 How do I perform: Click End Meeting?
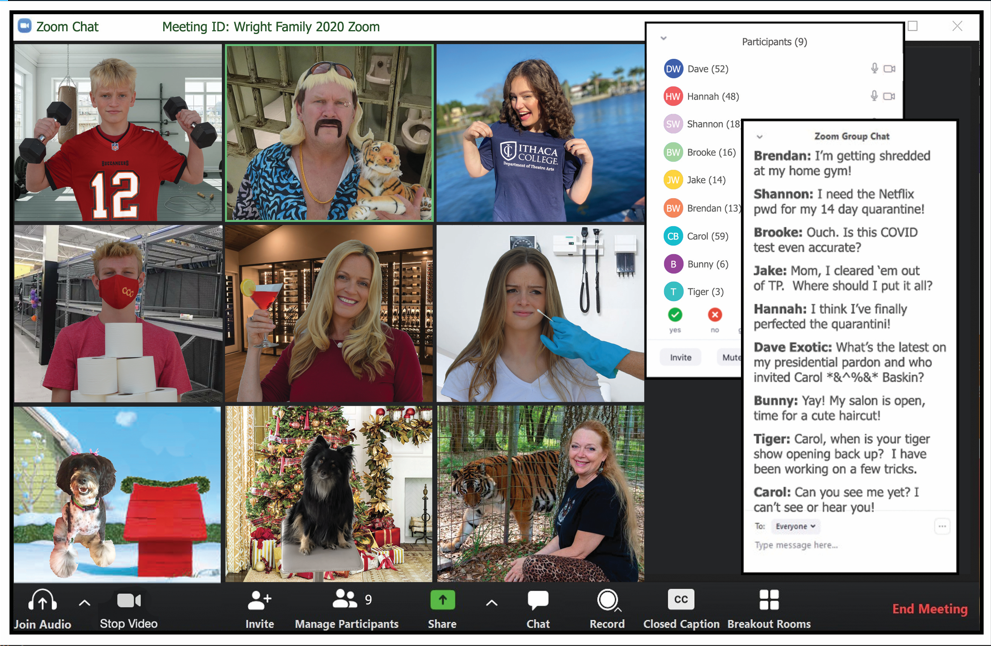929,609
